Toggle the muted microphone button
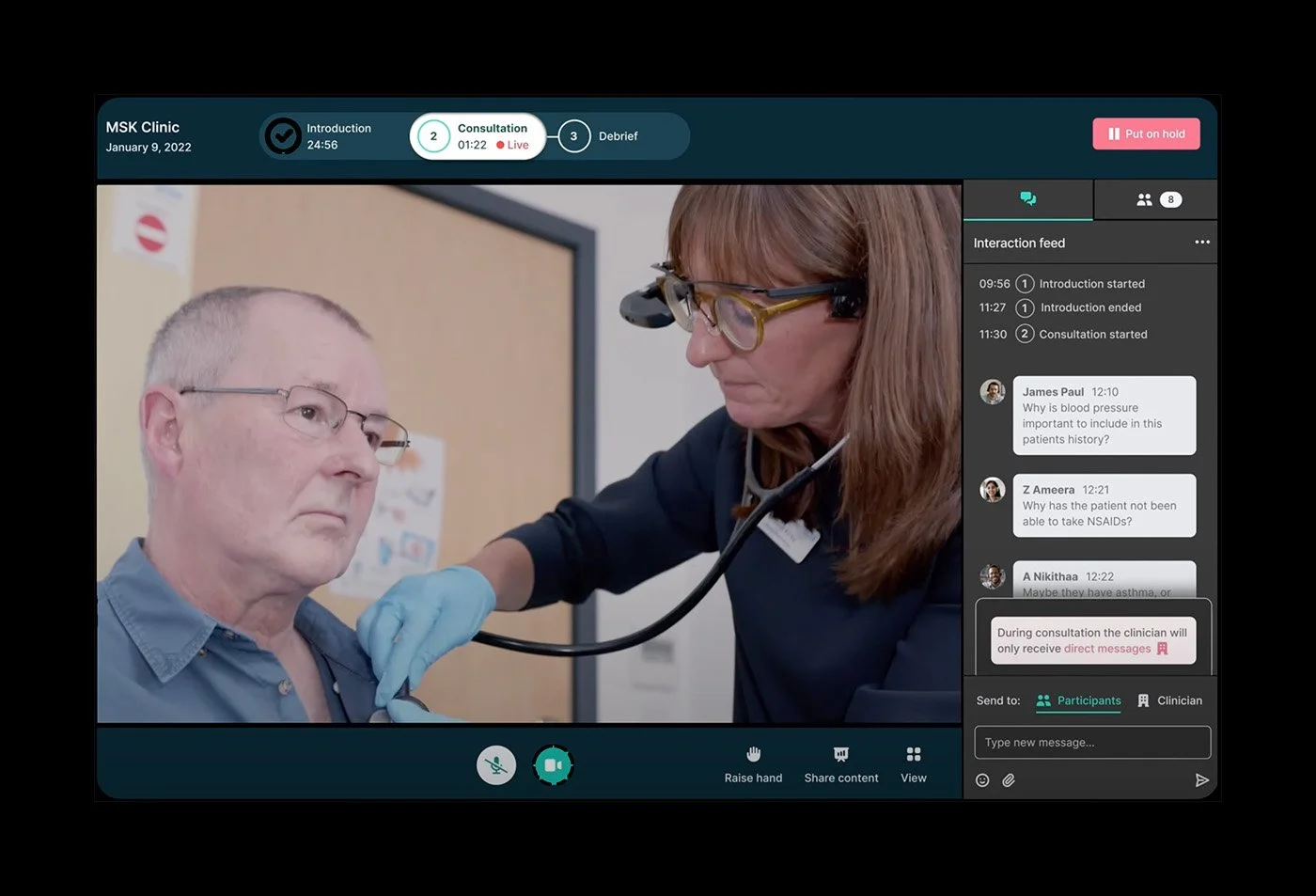The height and width of the screenshot is (896, 1316). (x=496, y=765)
